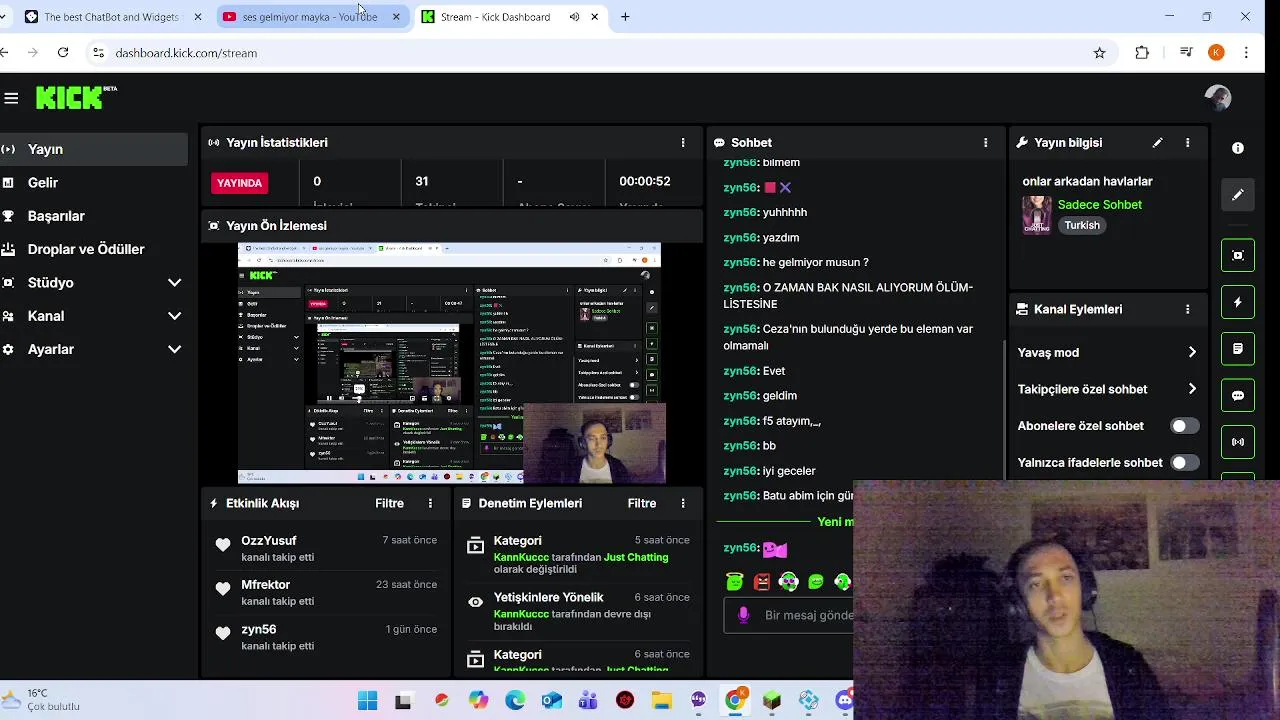This screenshot has width=1280, height=720.
Task: Switch to The best ChatBot and Widgets tab
Action: click(112, 17)
